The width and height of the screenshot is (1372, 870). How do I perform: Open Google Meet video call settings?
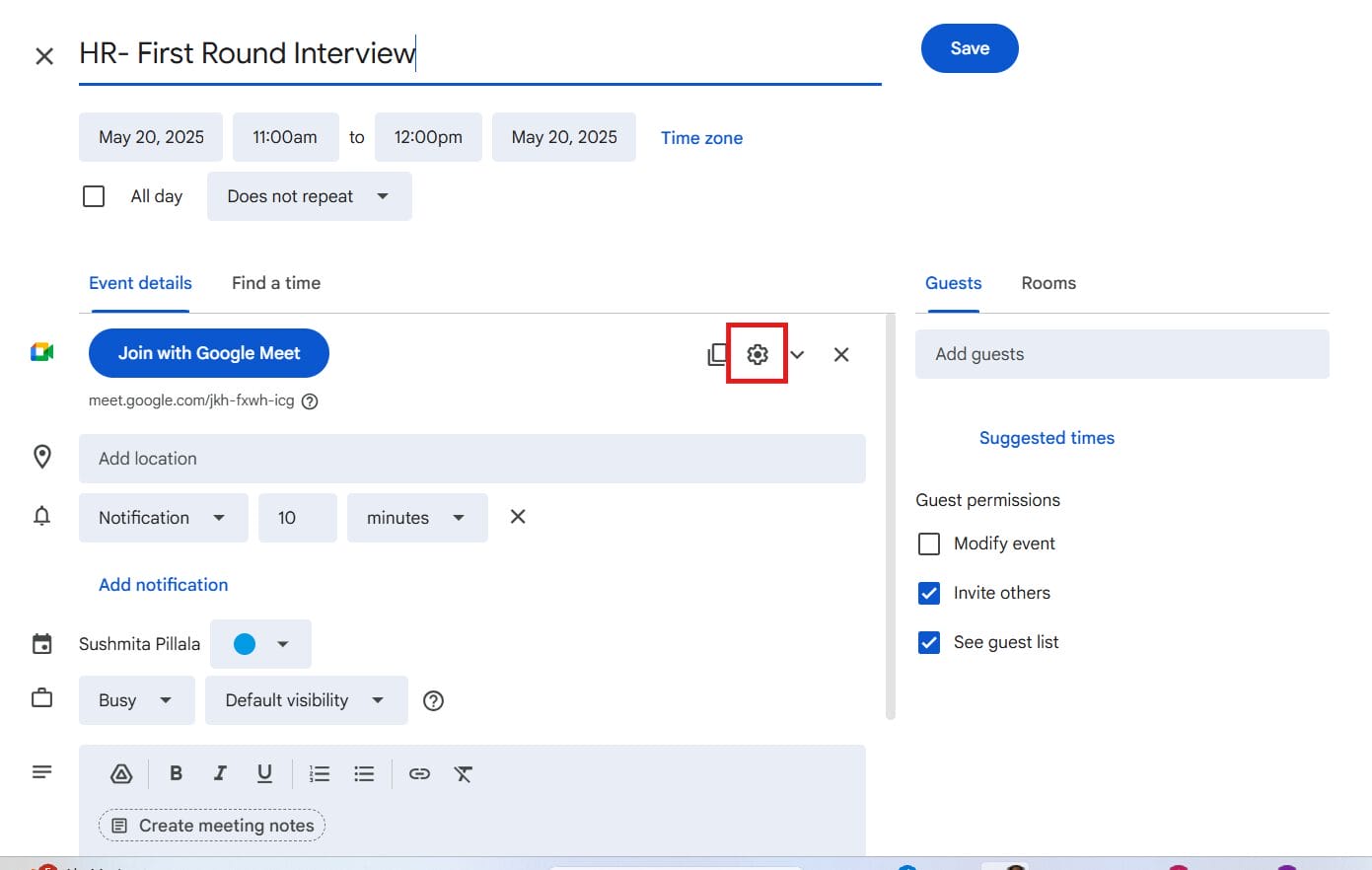point(757,354)
